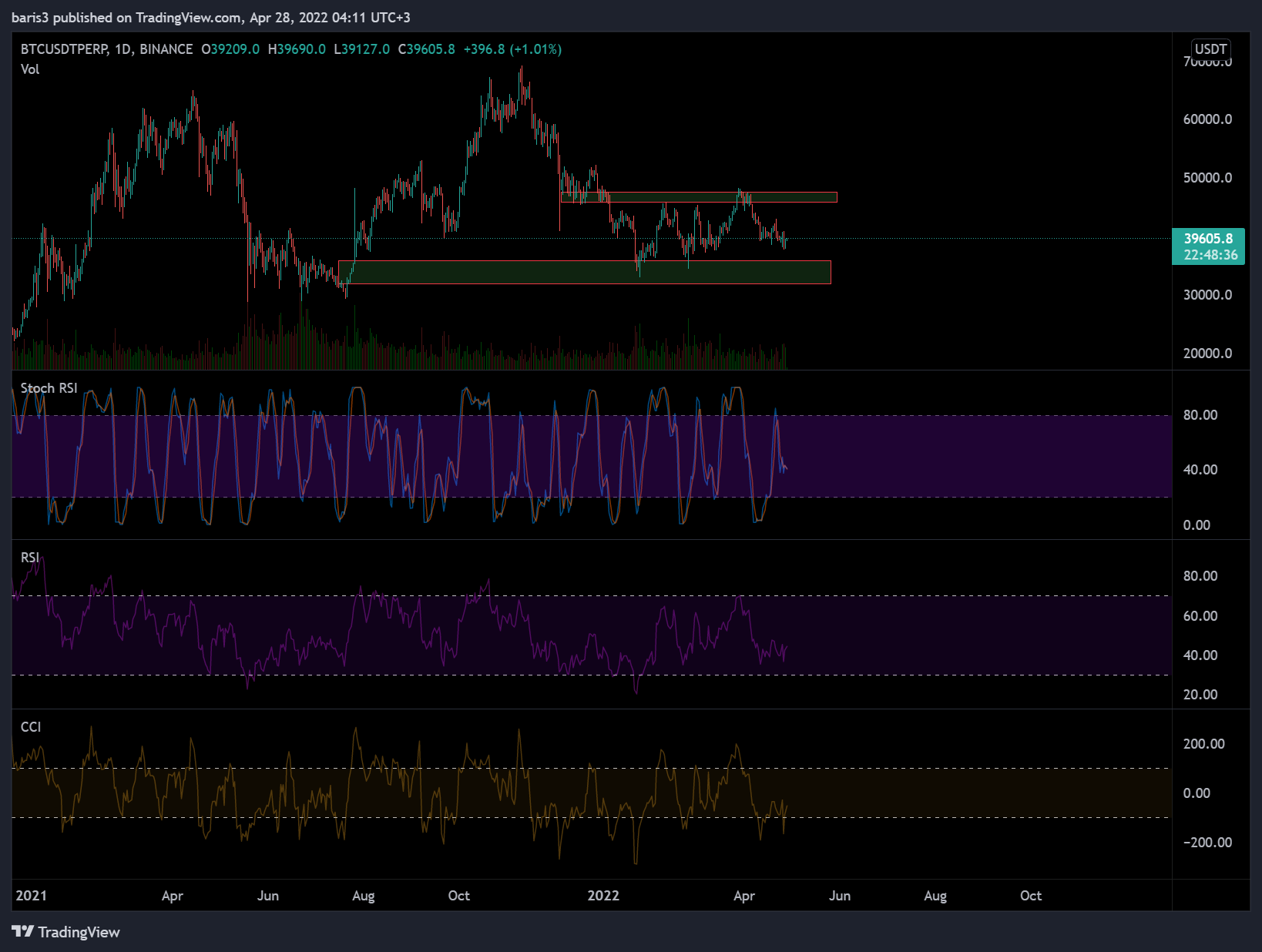
Task: Click the author name baris3
Action: 30,18
